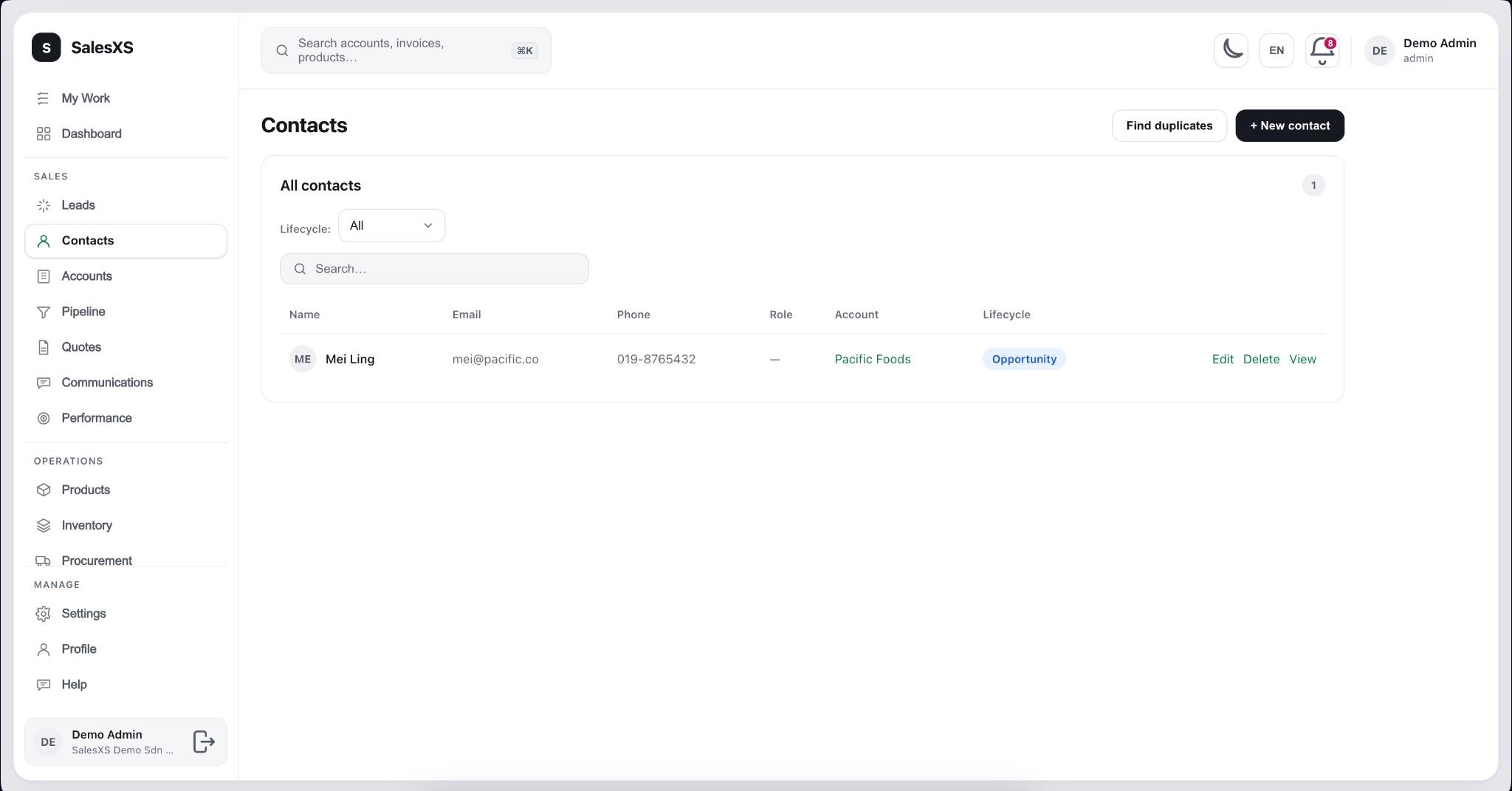1512x791 pixels.
Task: Click the Products box icon
Action: (x=44, y=490)
